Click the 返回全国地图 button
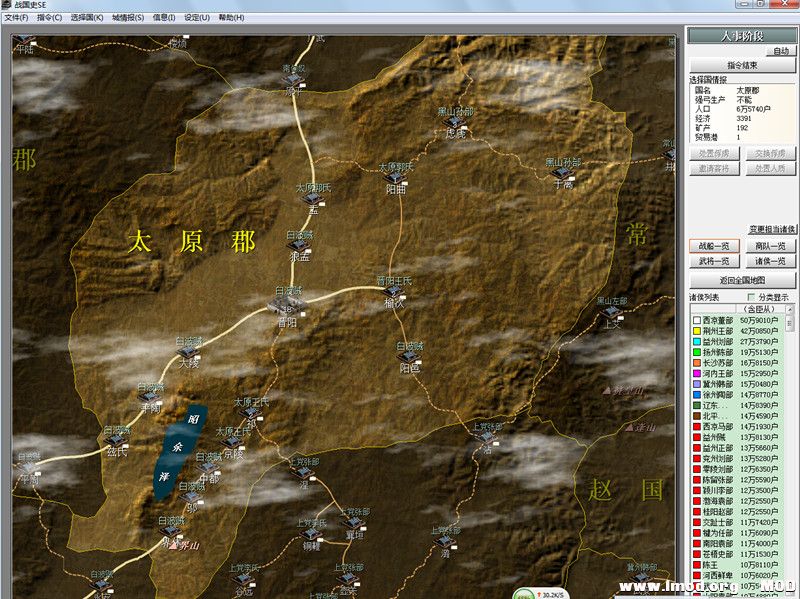Screen dimensions: 800x599 click(741, 281)
